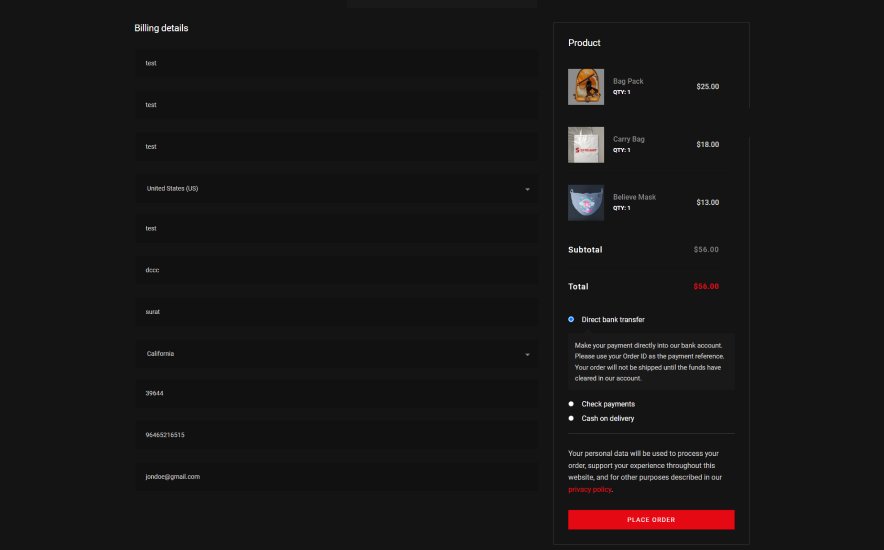This screenshot has height=550, width=884.
Task: Click the address field containing dccc
Action: tap(336, 270)
